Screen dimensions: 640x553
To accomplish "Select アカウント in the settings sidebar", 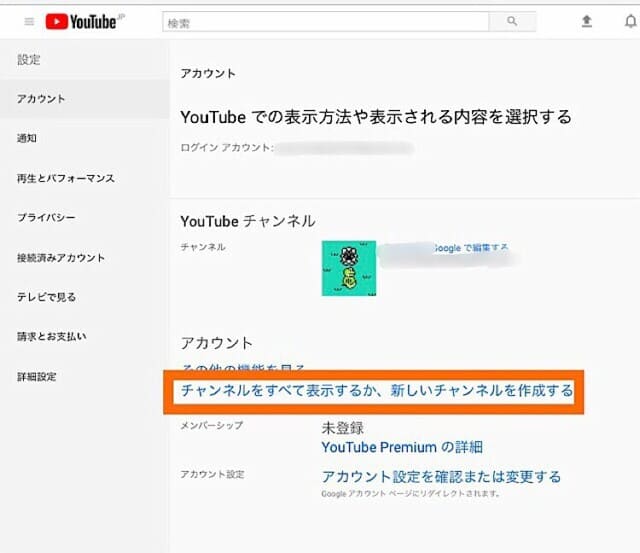I will click(84, 99).
